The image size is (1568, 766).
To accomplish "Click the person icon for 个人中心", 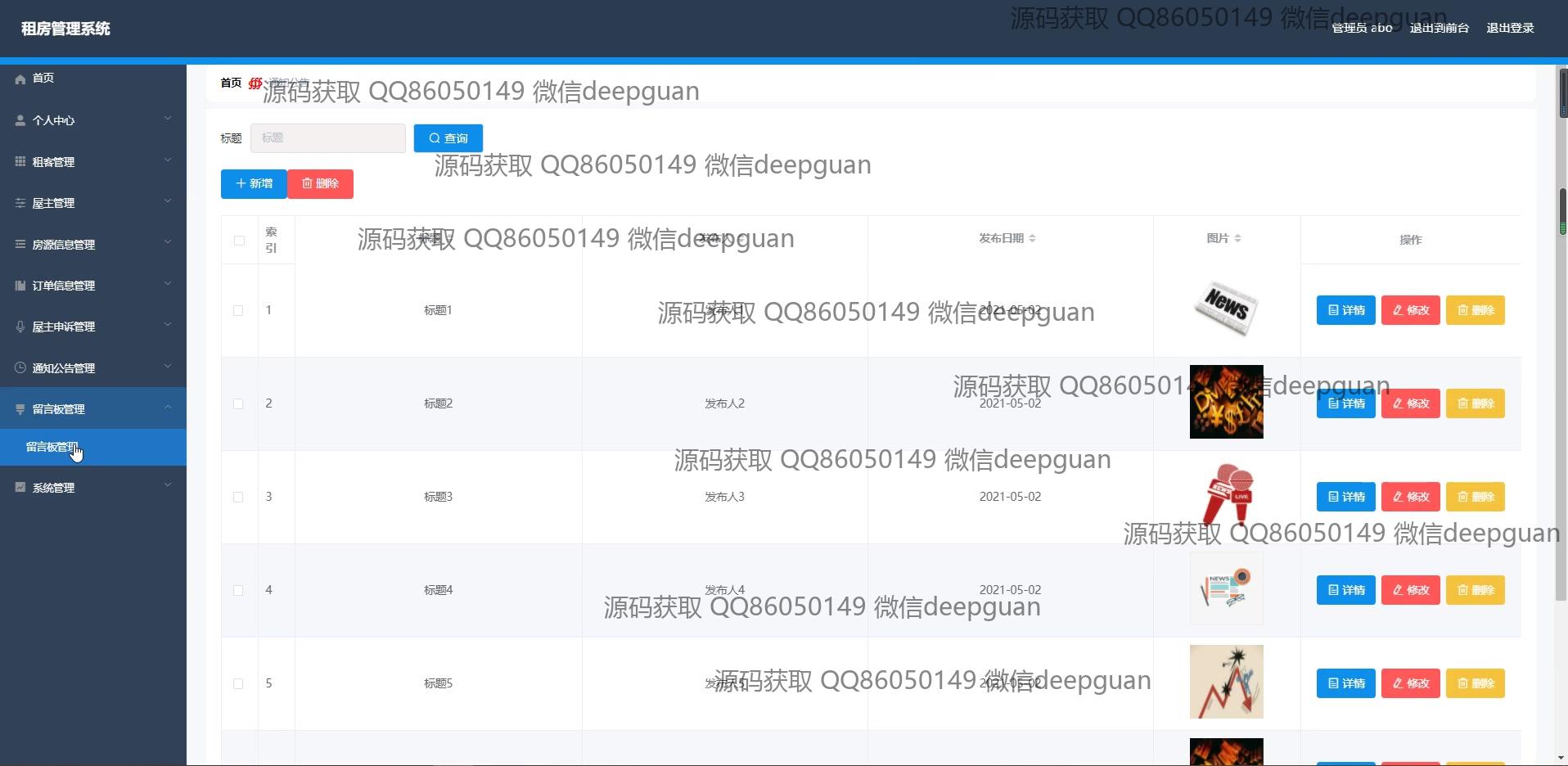I will click(20, 120).
